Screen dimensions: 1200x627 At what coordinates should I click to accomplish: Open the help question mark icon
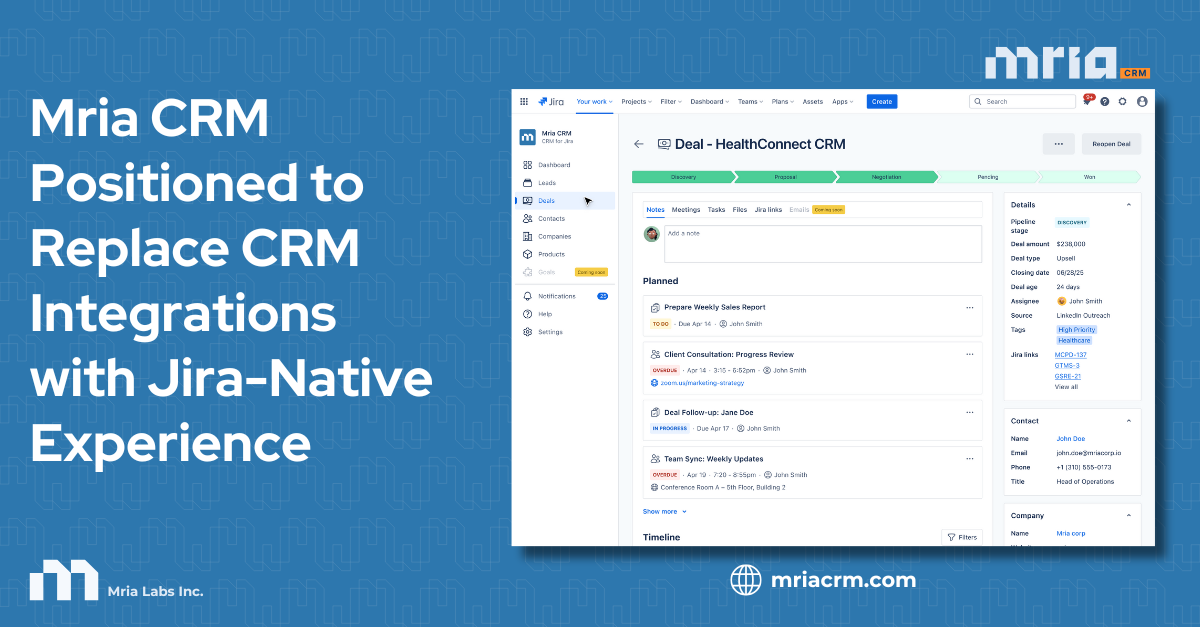coord(1105,101)
